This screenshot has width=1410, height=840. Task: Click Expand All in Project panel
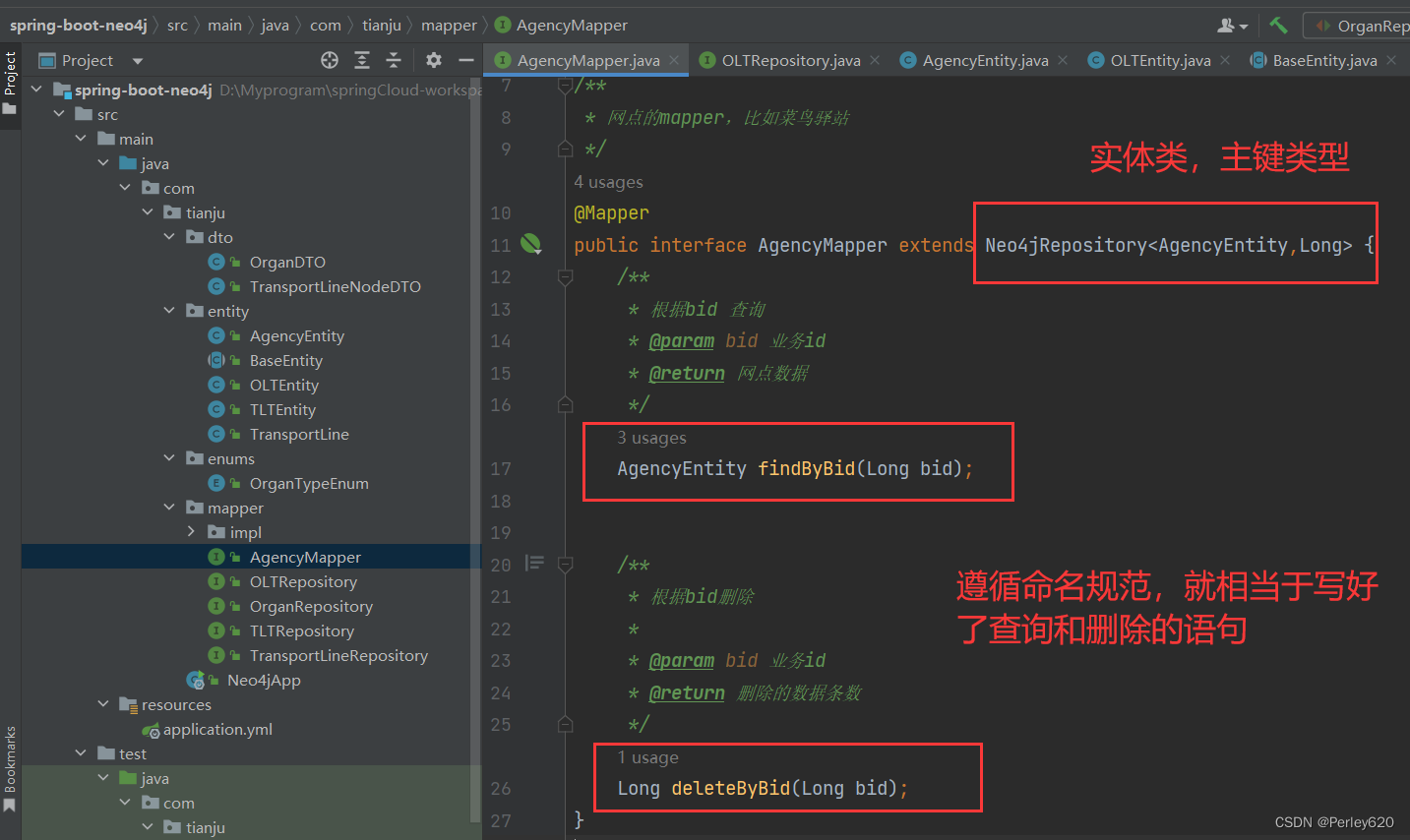362,60
